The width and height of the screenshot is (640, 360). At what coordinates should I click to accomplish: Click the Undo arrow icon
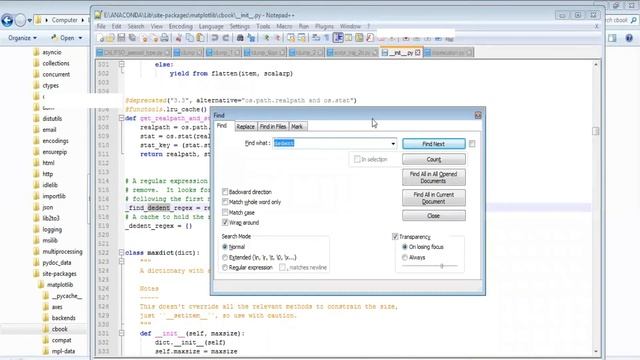215,38
